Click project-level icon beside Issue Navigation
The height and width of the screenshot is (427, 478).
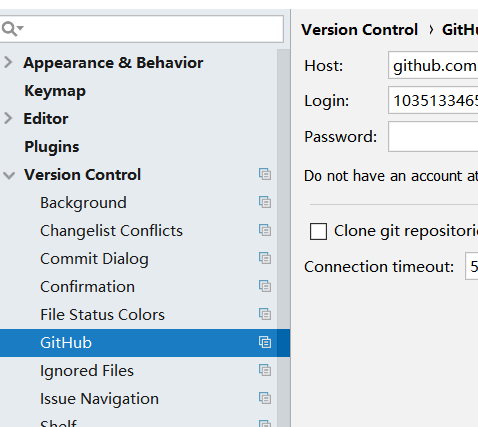pos(265,398)
